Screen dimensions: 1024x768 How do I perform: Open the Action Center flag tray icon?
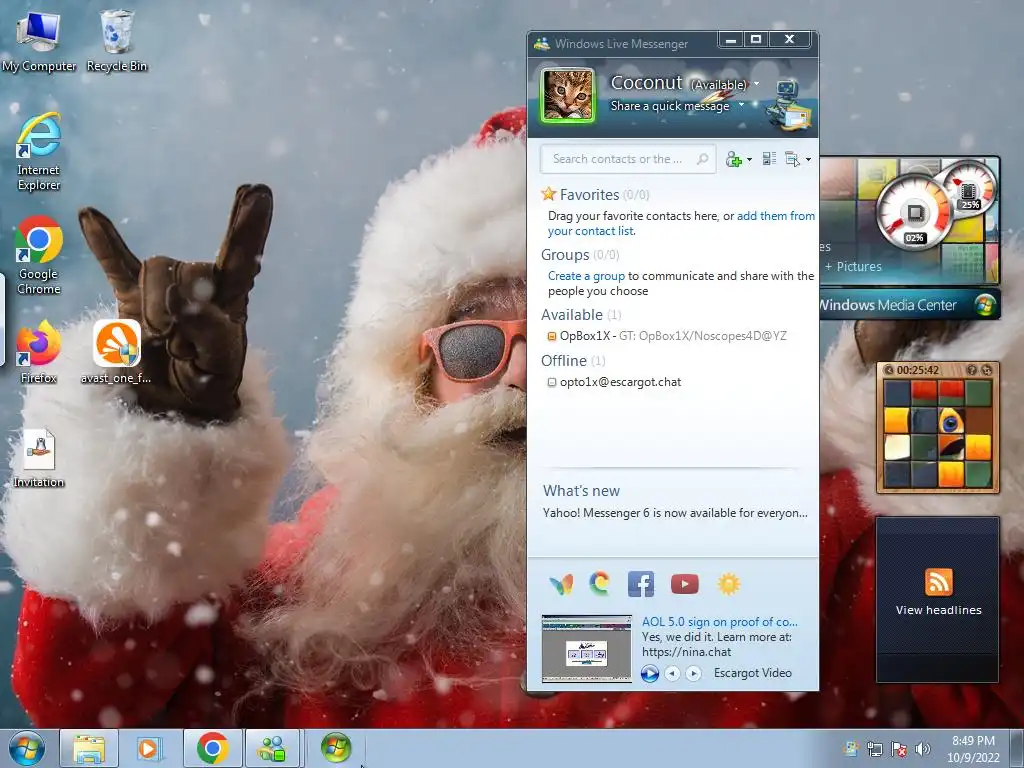(x=899, y=749)
